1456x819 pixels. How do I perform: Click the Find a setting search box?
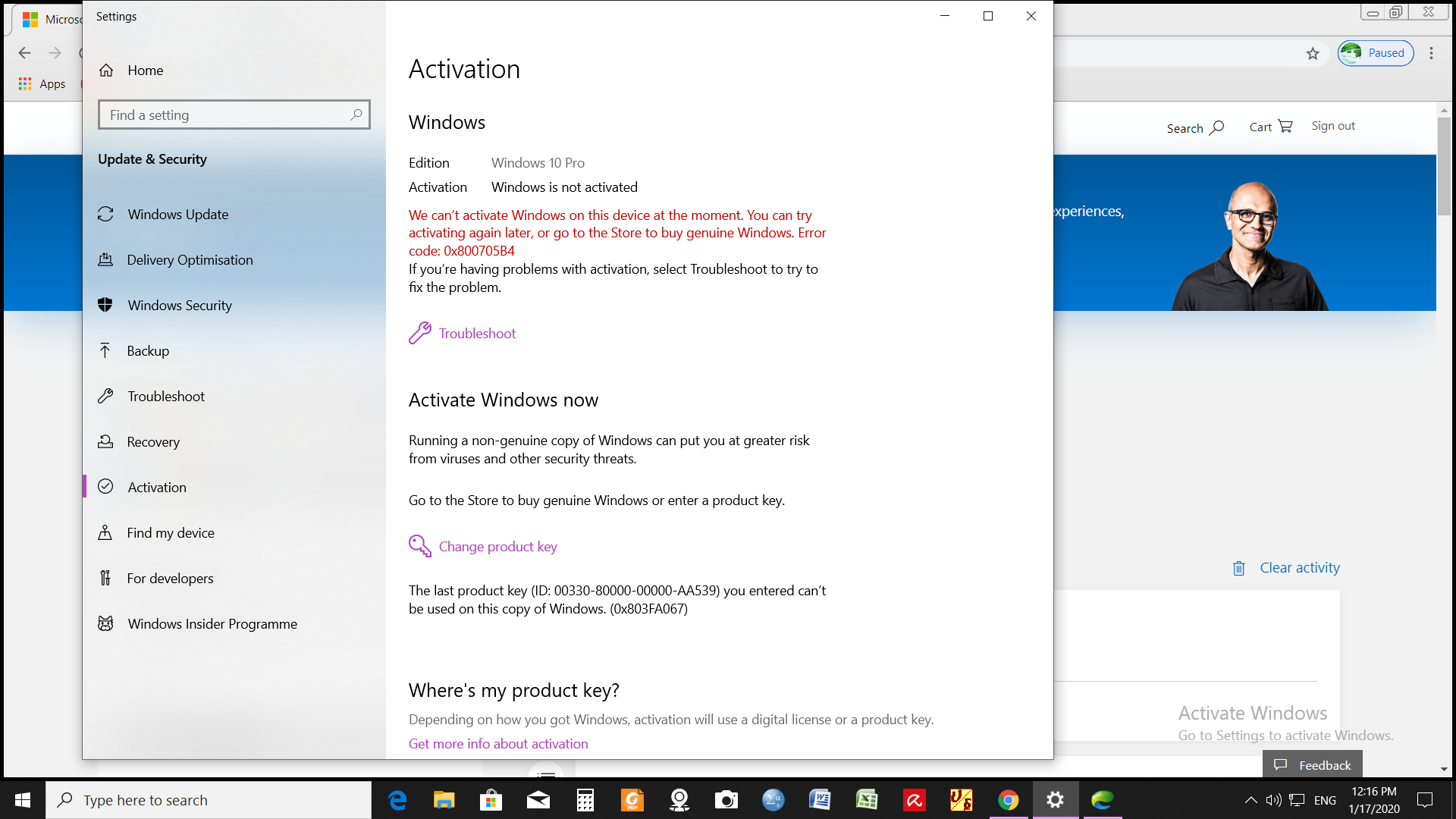pyautogui.click(x=234, y=115)
